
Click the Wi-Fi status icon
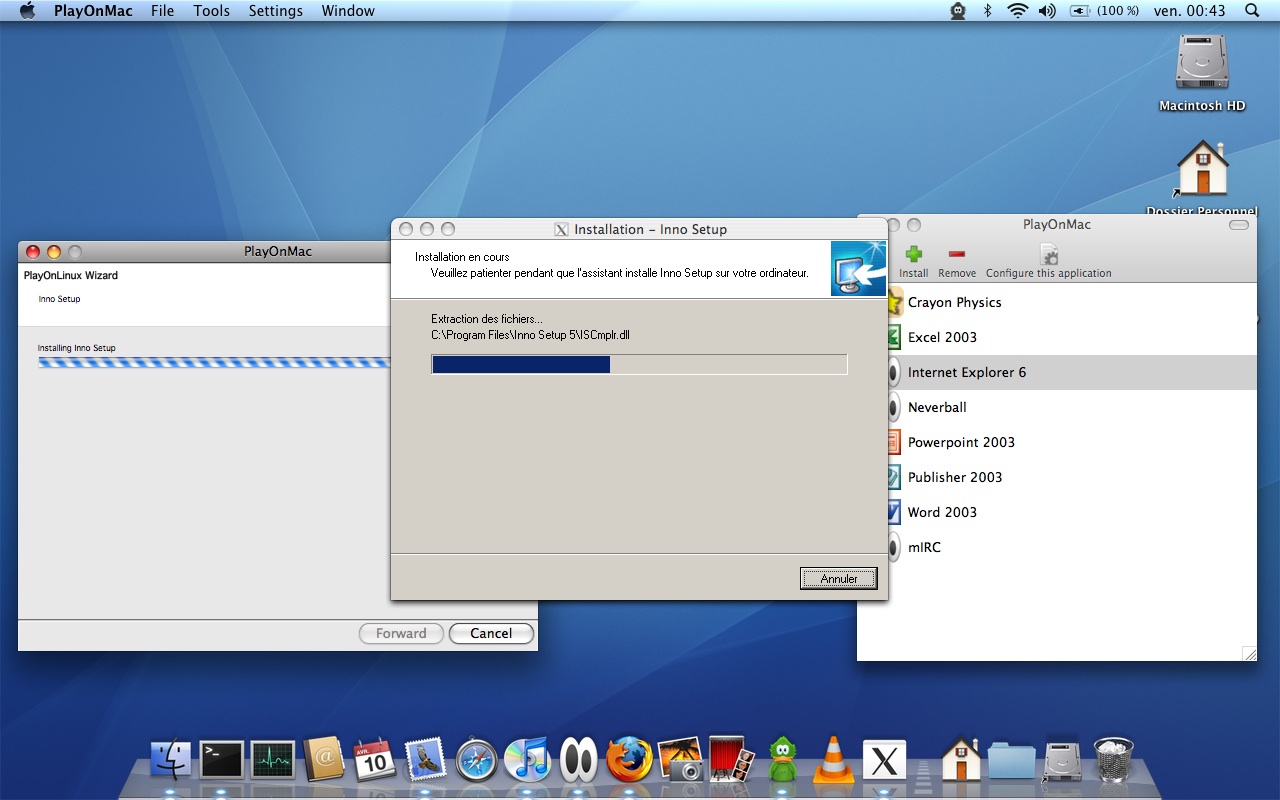point(1018,11)
